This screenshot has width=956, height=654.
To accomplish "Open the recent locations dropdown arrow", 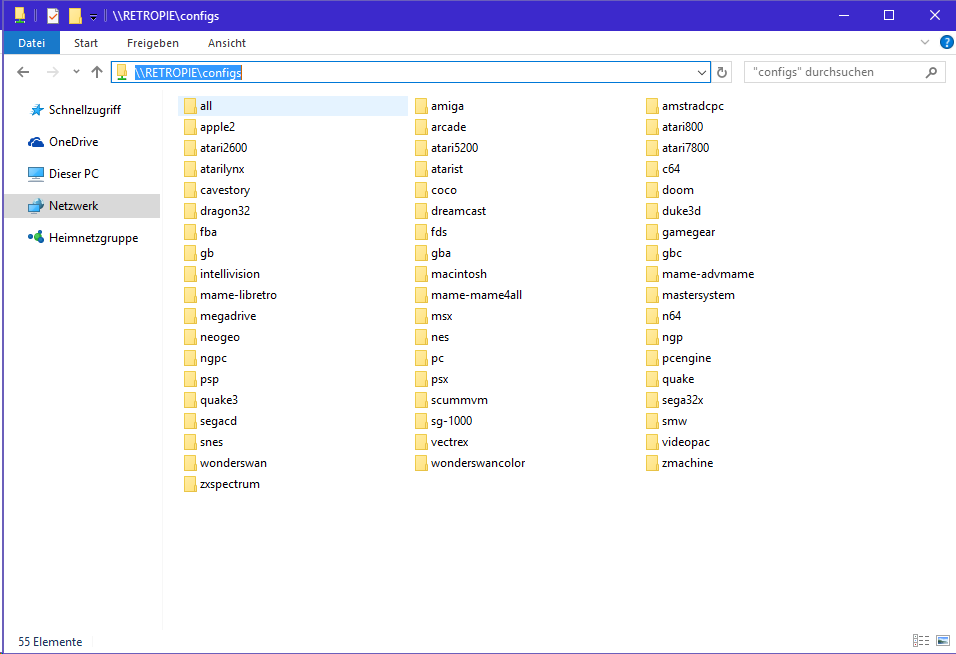I will [x=76, y=72].
